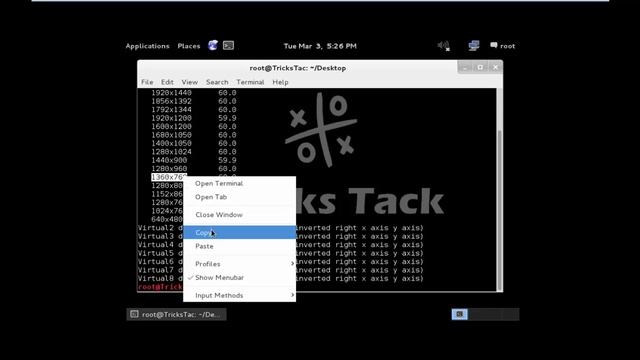
Task: Click the terminal window title text
Action: coord(298,68)
